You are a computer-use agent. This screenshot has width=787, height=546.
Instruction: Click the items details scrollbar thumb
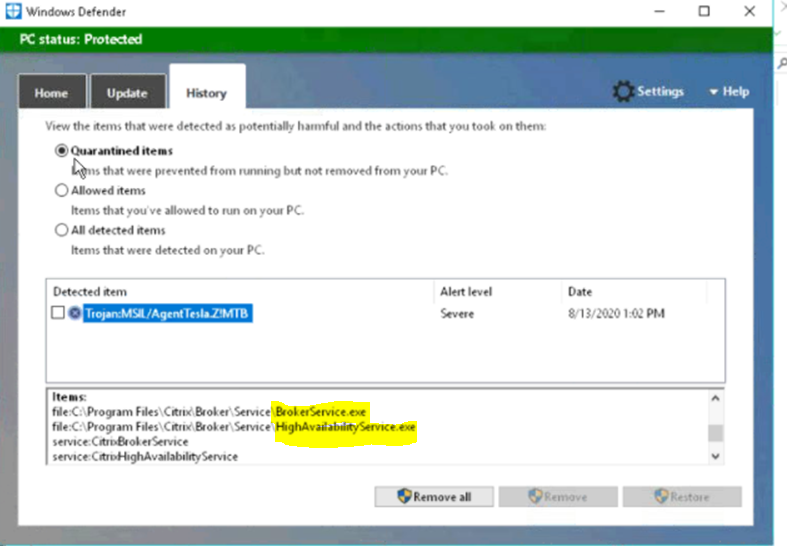[715, 433]
